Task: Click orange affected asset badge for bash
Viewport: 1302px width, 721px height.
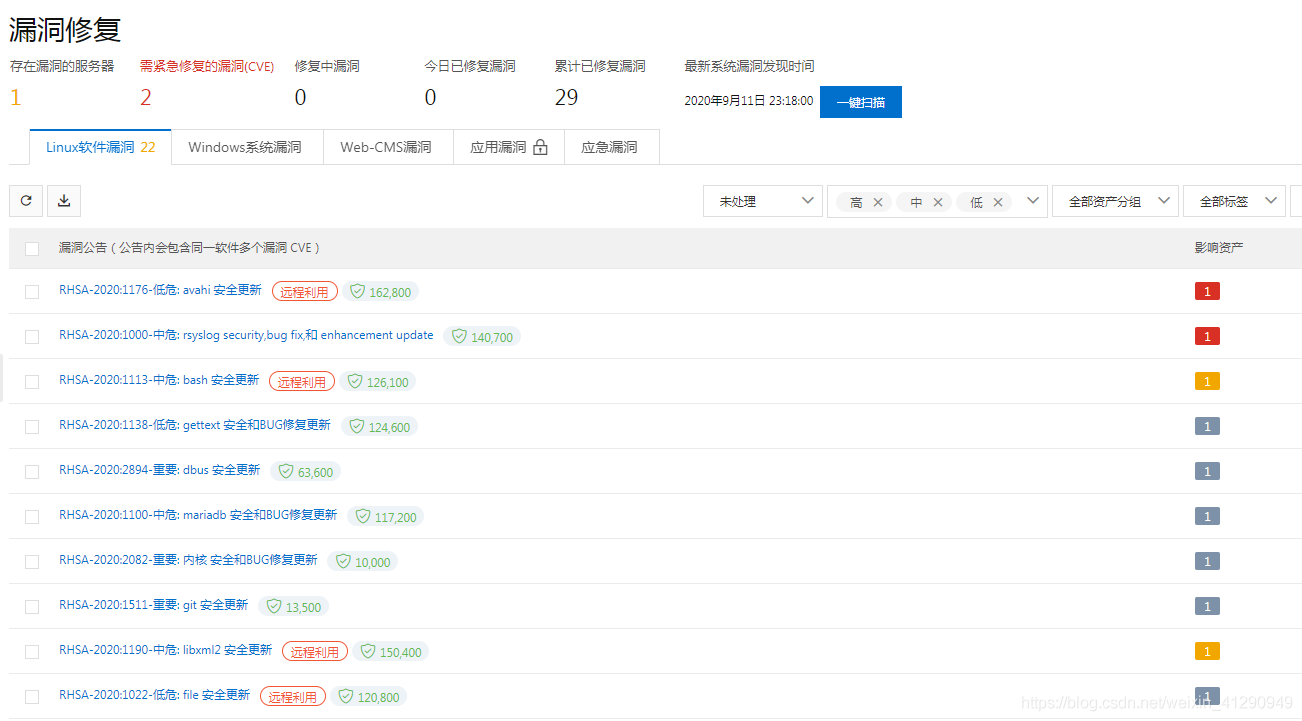Action: coord(1207,382)
